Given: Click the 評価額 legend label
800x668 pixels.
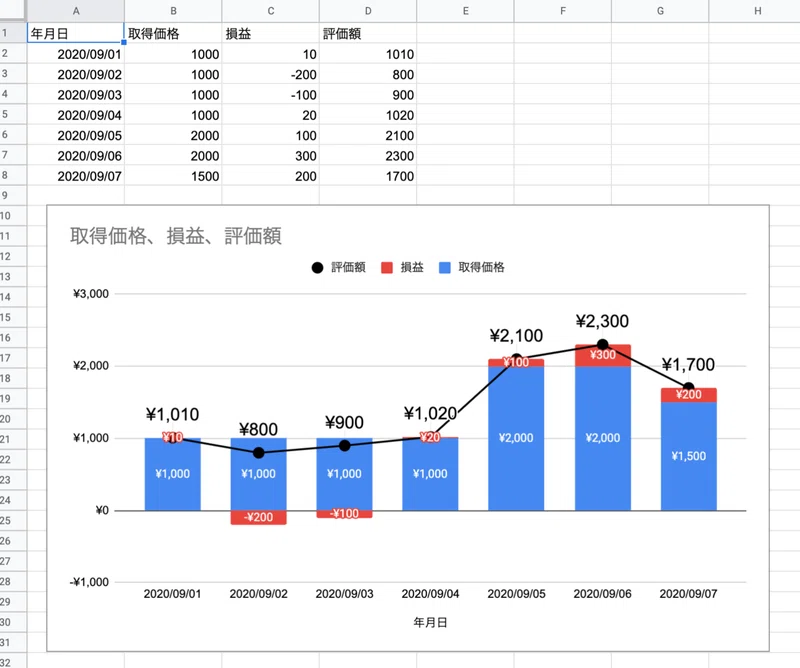Looking at the screenshot, I should point(348,267).
